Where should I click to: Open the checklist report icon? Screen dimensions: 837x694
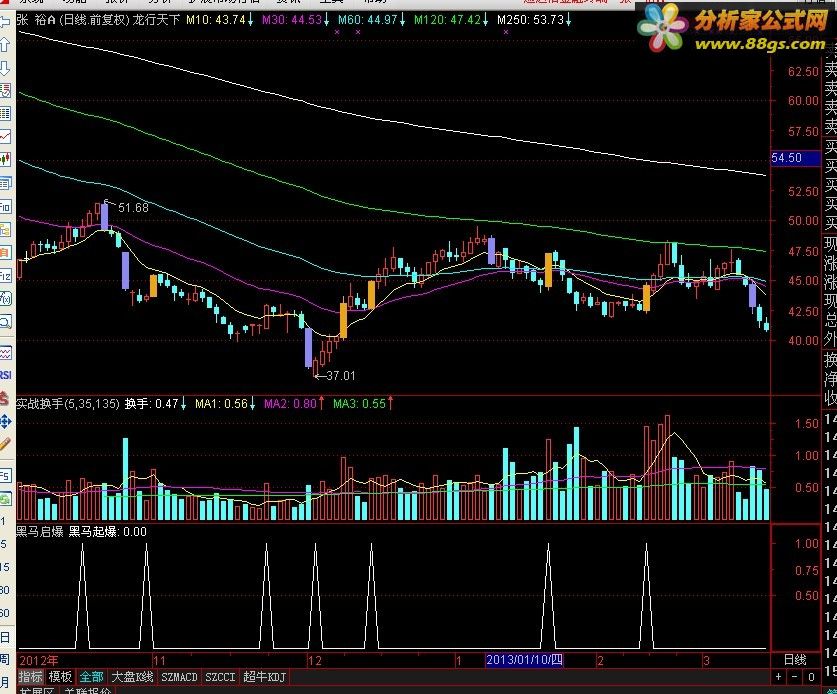(5, 90)
